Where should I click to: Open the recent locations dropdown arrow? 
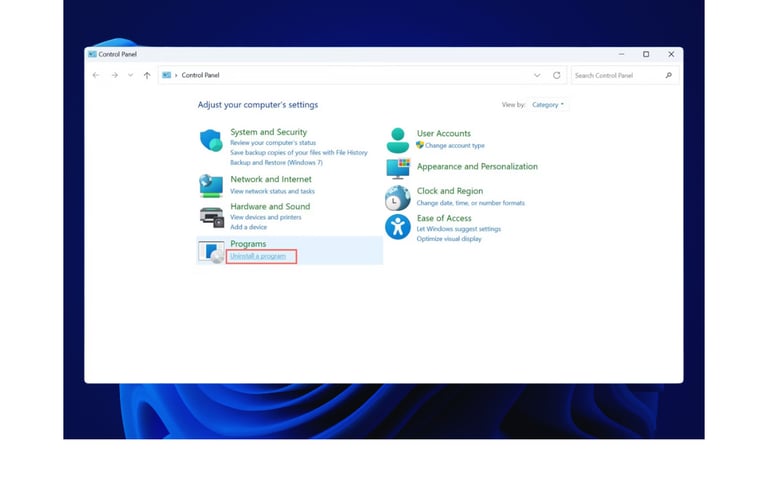point(130,75)
